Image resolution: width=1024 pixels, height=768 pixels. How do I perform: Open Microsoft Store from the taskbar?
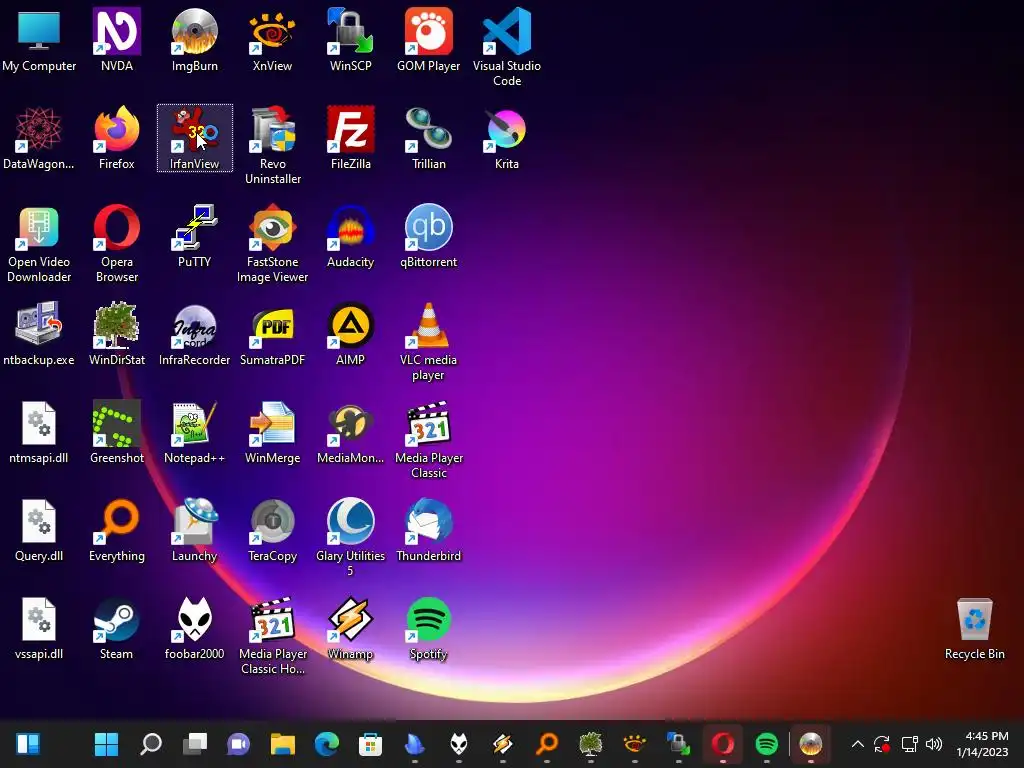coord(370,743)
